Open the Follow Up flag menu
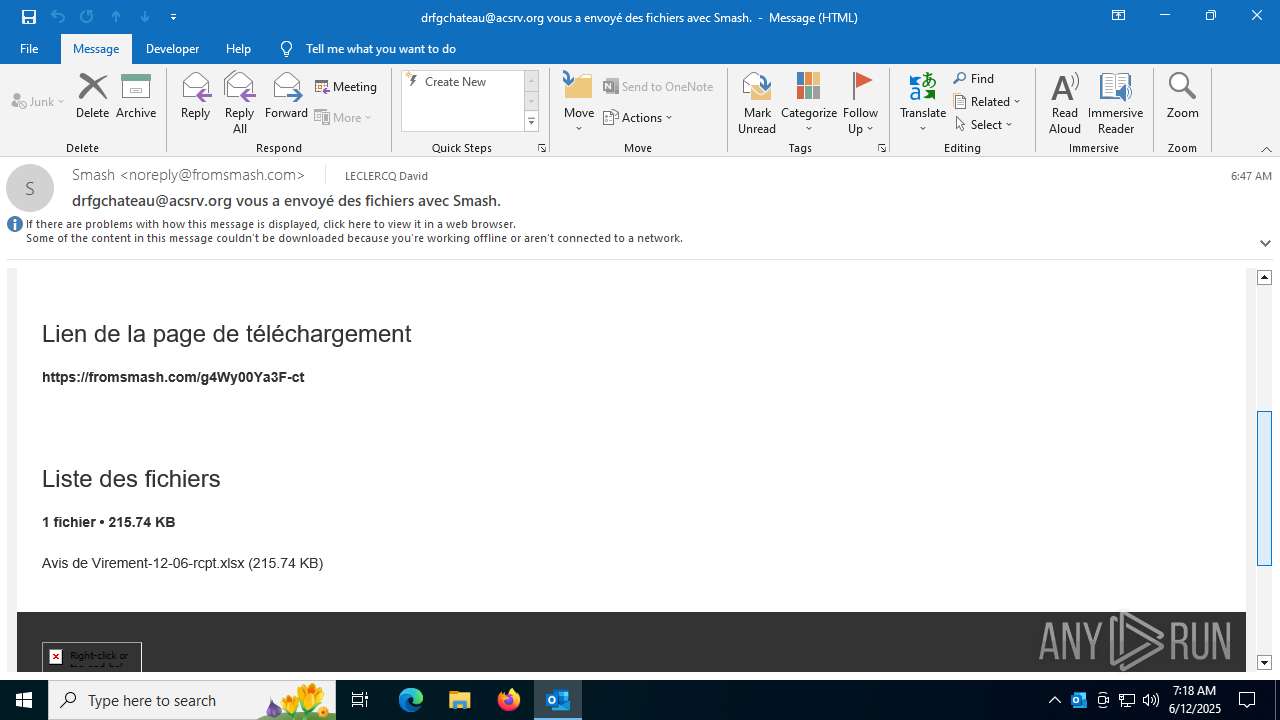1280x720 pixels. pyautogui.click(x=860, y=102)
